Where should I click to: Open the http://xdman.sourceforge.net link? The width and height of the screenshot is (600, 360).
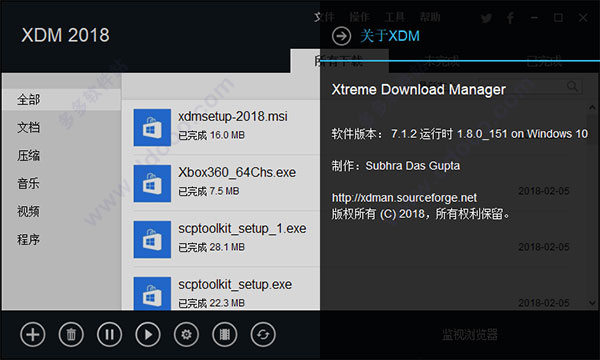pos(404,198)
